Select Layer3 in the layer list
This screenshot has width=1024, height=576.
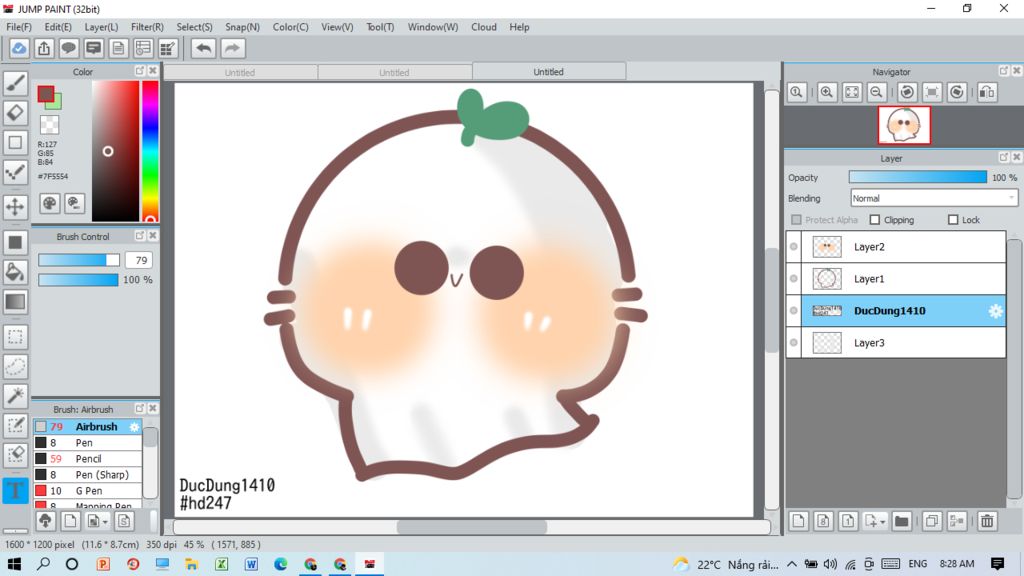[x=895, y=343]
